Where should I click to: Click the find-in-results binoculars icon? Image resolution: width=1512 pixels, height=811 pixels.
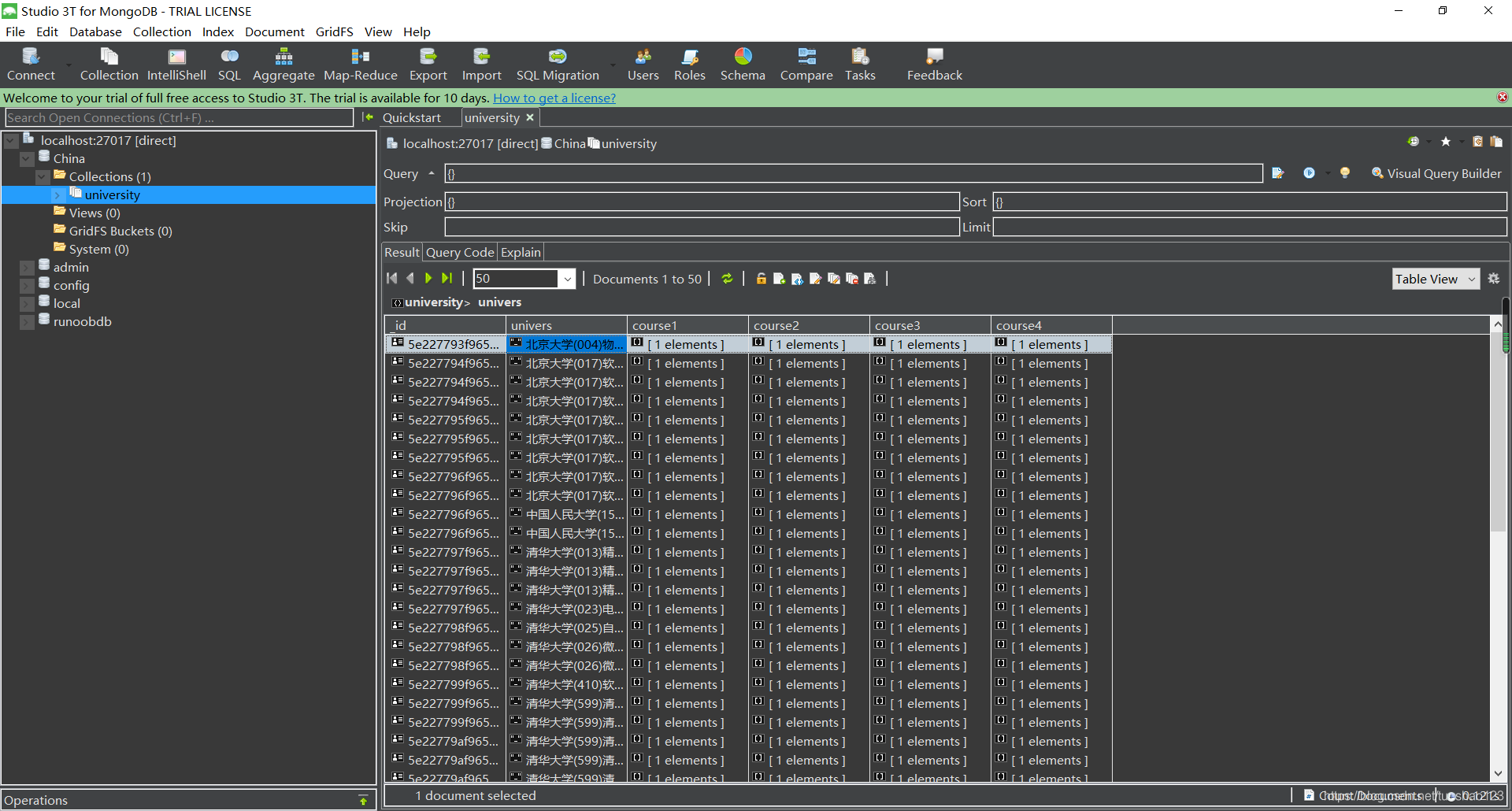click(x=869, y=279)
